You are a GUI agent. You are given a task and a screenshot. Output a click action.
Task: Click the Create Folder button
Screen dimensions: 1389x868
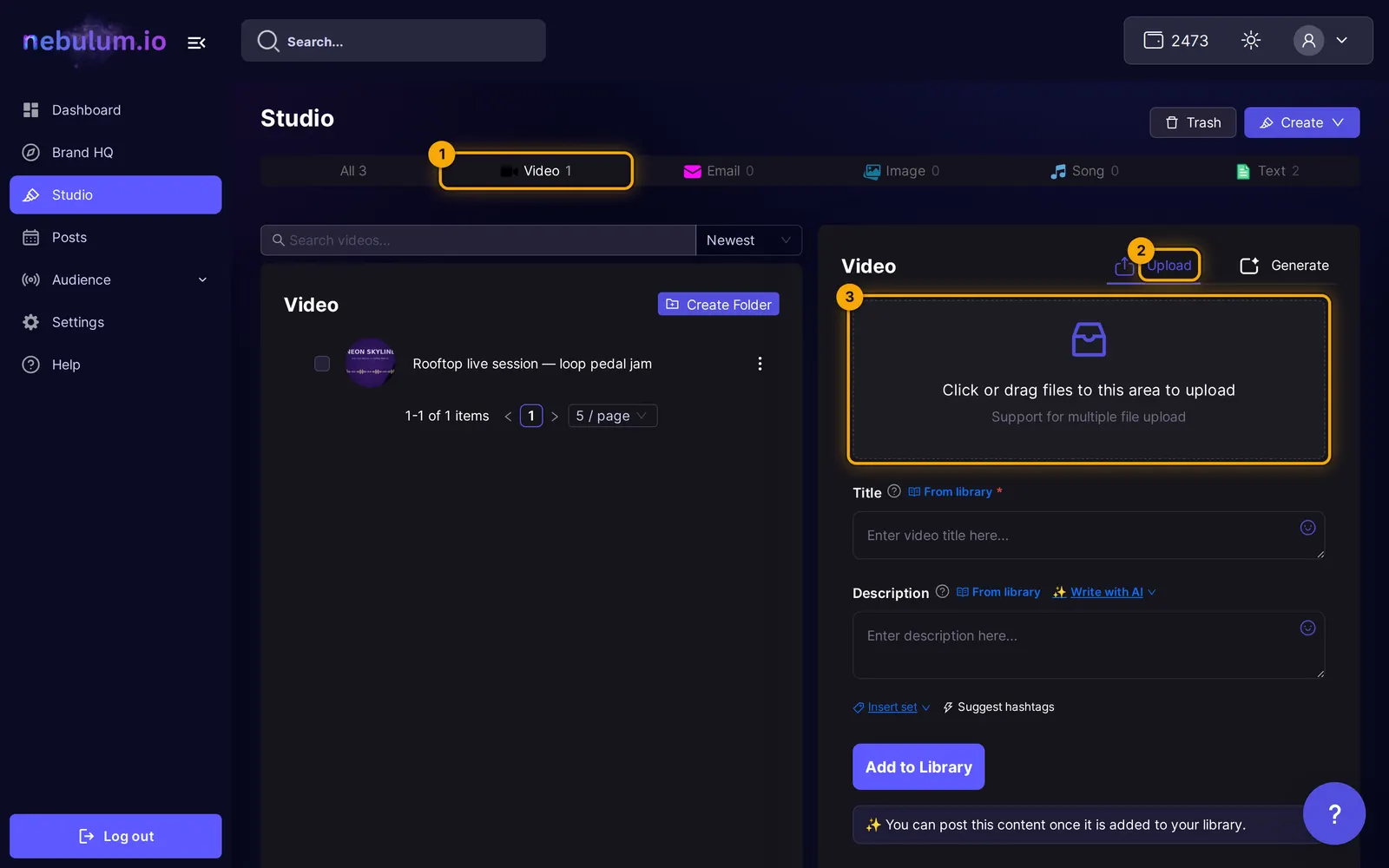click(718, 305)
